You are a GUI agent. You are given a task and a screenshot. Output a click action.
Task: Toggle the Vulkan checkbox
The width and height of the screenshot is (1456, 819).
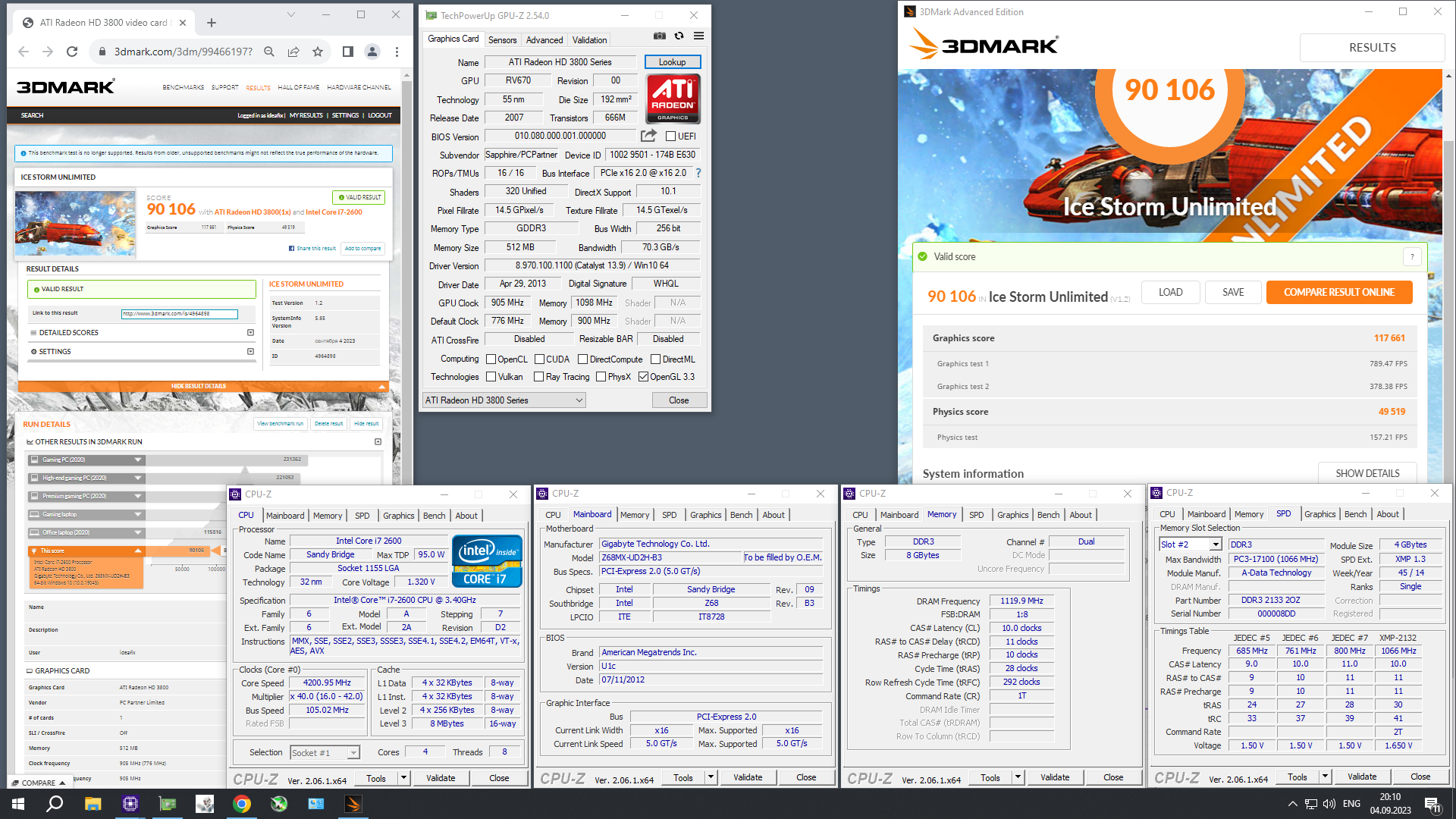pos(491,377)
